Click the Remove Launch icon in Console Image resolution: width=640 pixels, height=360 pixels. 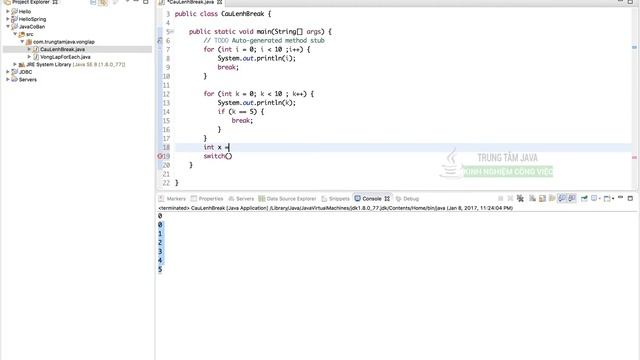click(x=510, y=198)
